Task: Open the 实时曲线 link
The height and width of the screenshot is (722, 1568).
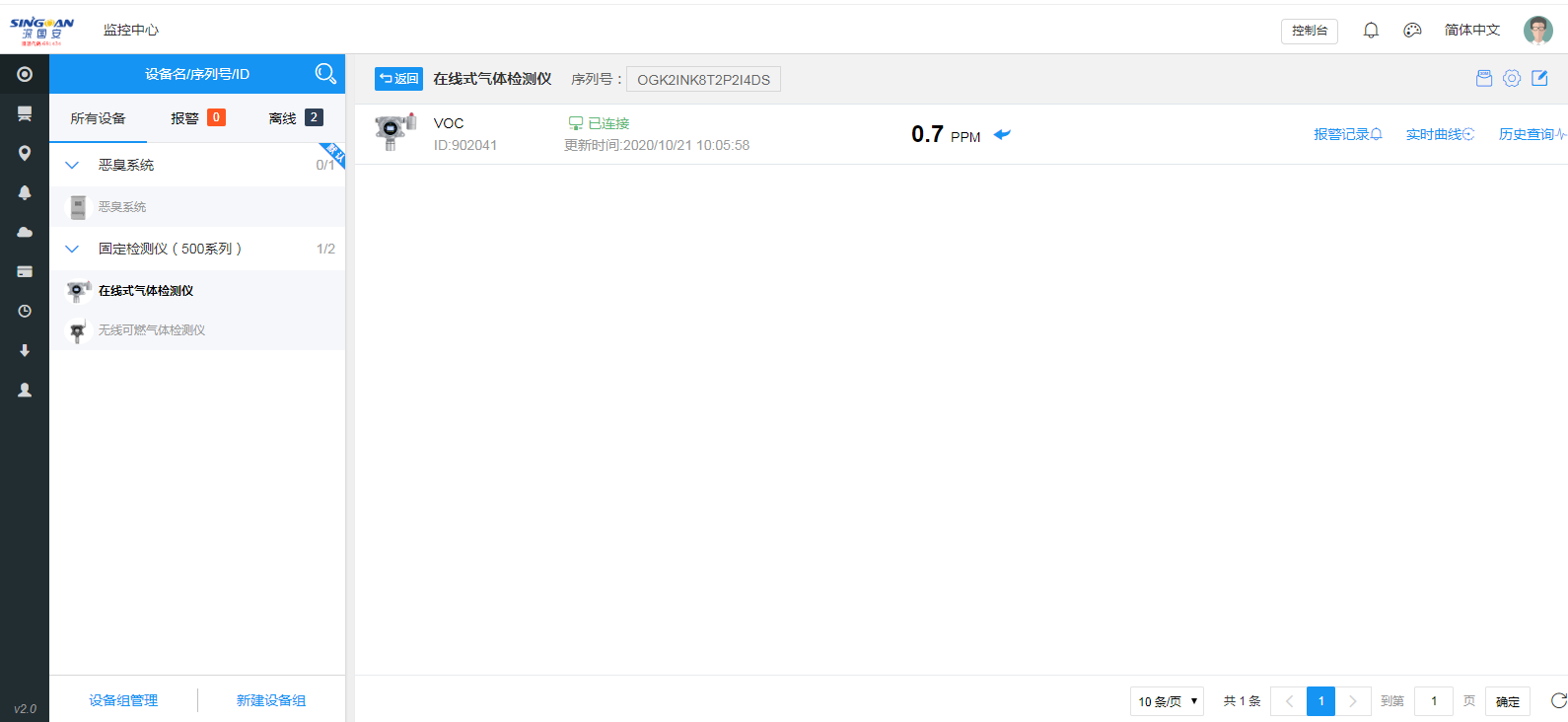Action: 1439,135
